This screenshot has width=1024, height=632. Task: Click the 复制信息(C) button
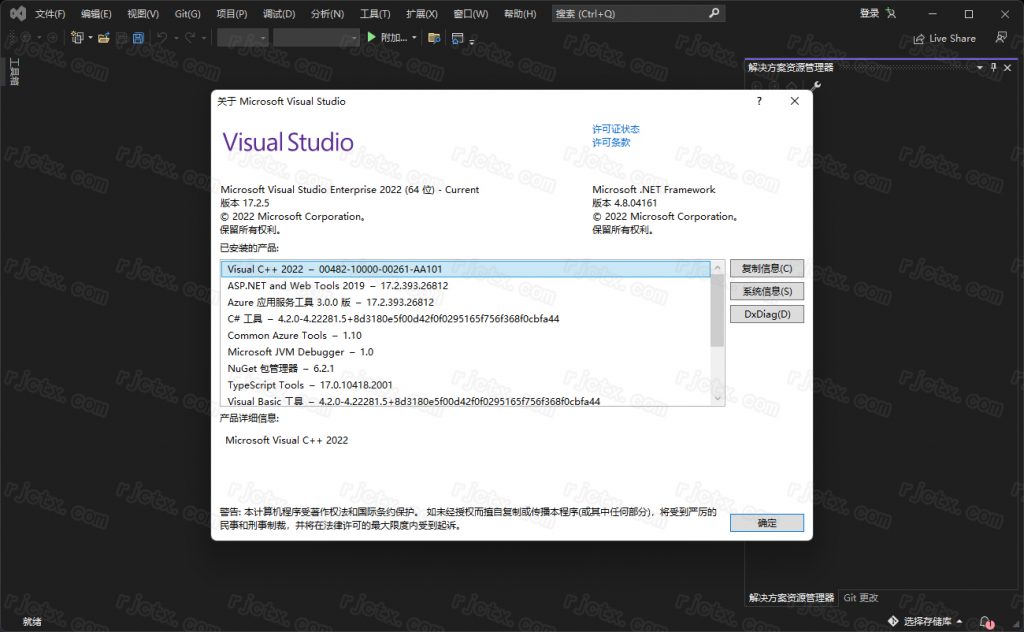coord(766,269)
